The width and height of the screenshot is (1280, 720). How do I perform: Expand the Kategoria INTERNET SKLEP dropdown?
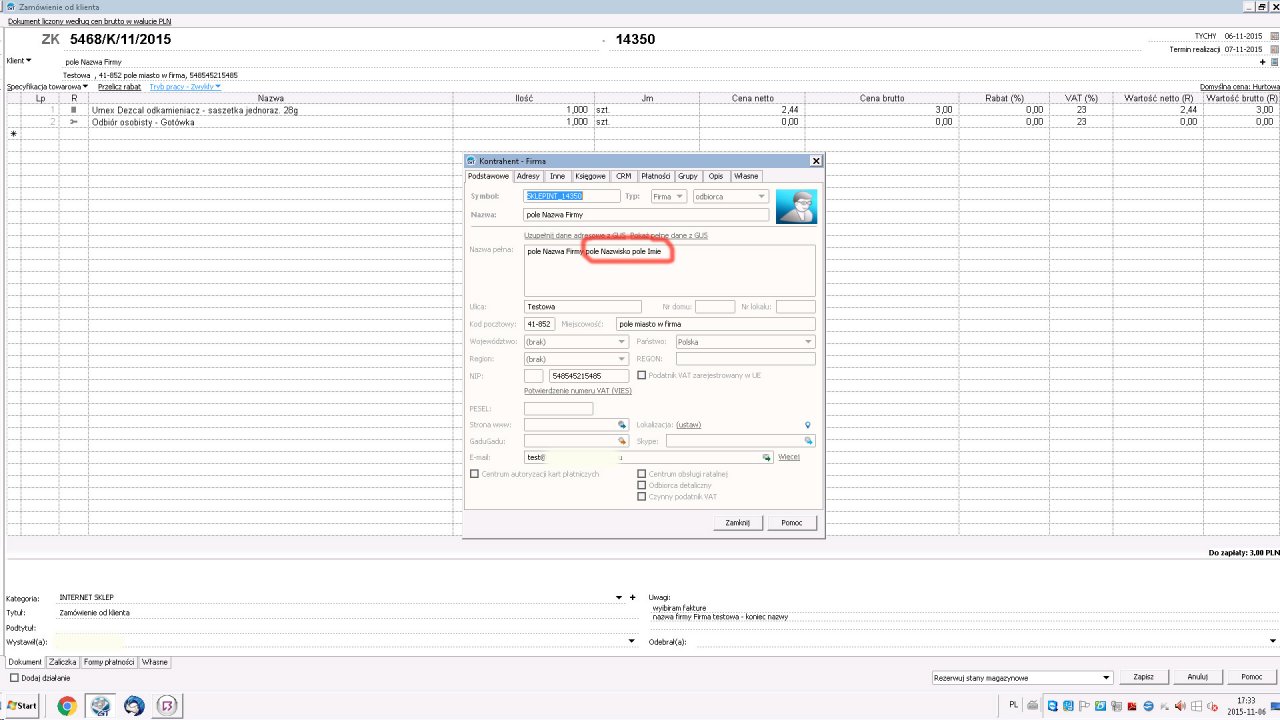coord(619,597)
